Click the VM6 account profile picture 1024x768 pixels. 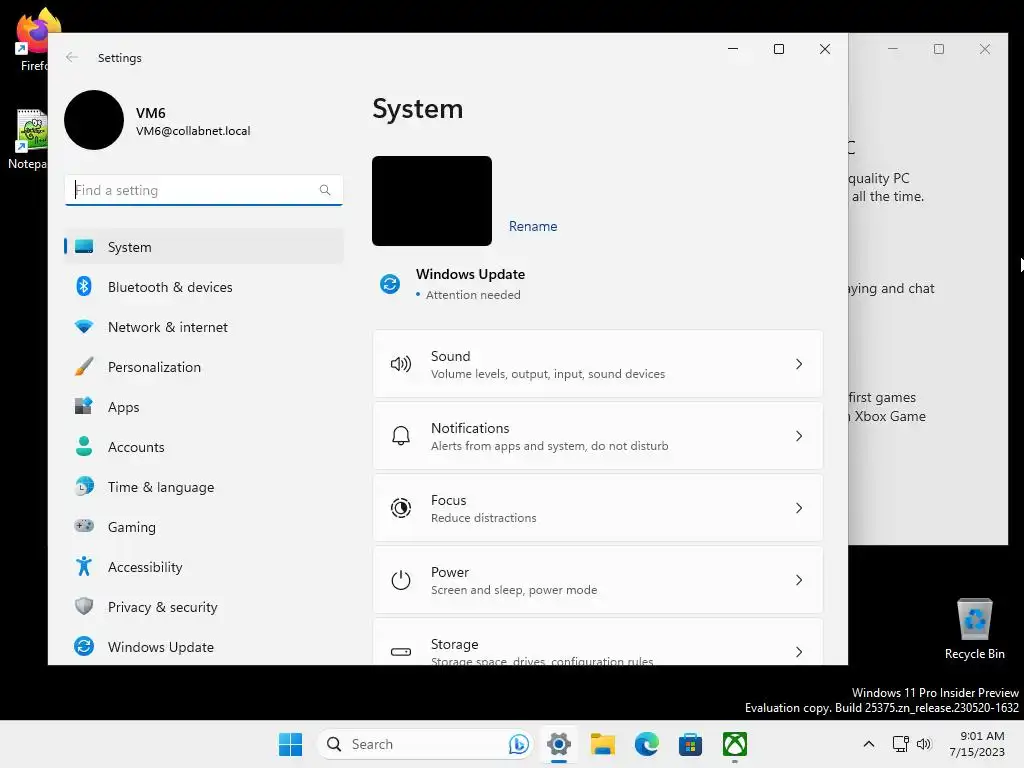click(94, 120)
